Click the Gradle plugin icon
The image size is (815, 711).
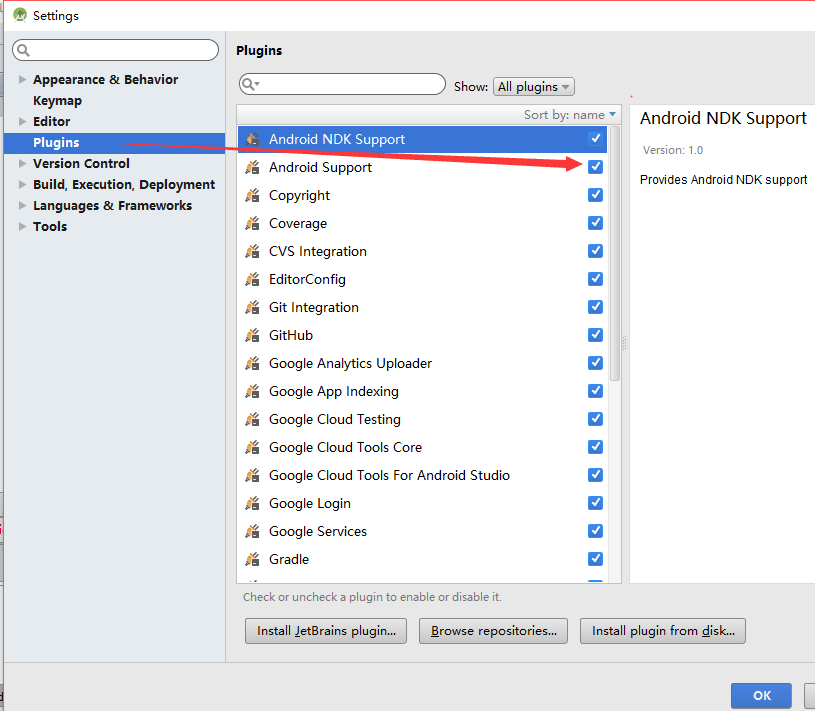tap(252, 560)
